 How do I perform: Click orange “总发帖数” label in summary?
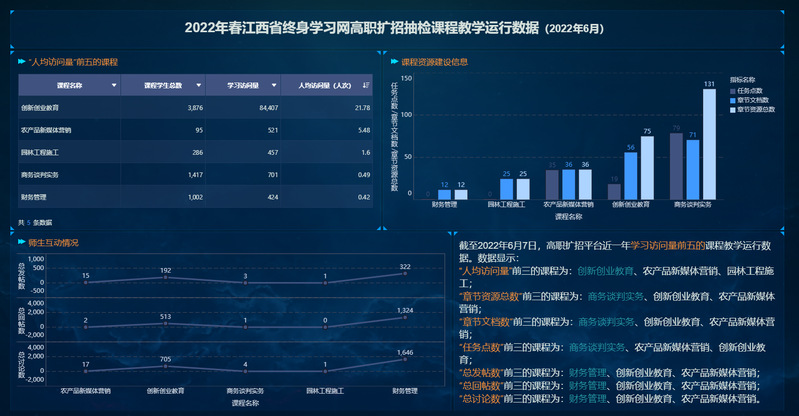(x=482, y=373)
